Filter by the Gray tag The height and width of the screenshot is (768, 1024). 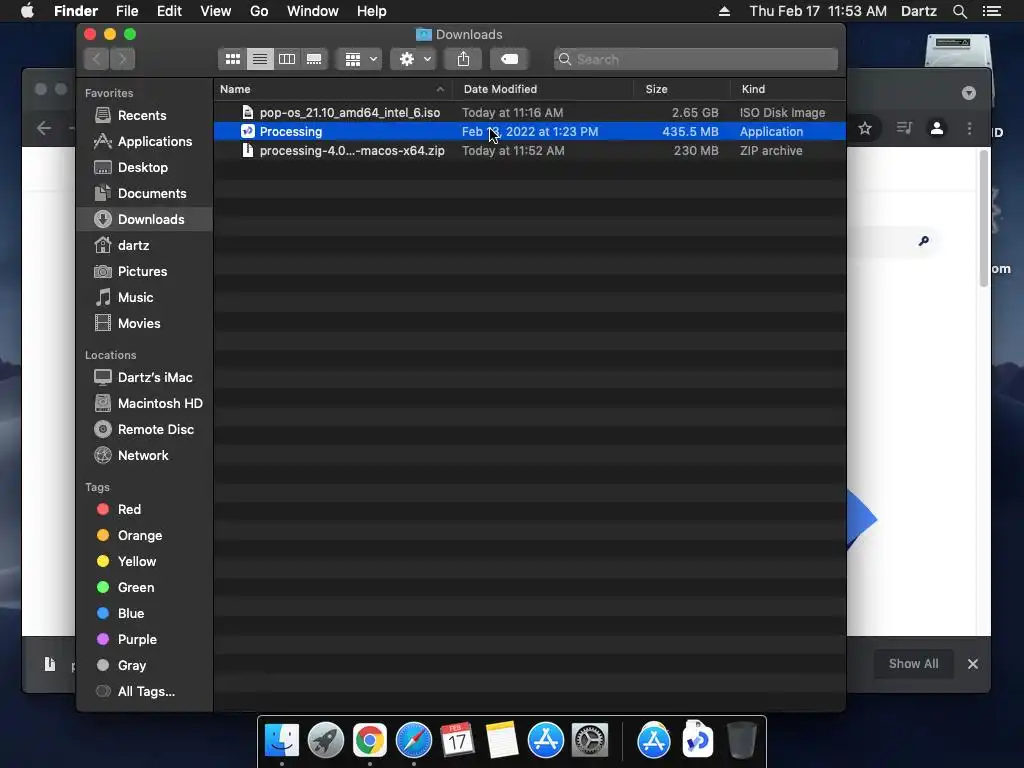tap(144, 665)
